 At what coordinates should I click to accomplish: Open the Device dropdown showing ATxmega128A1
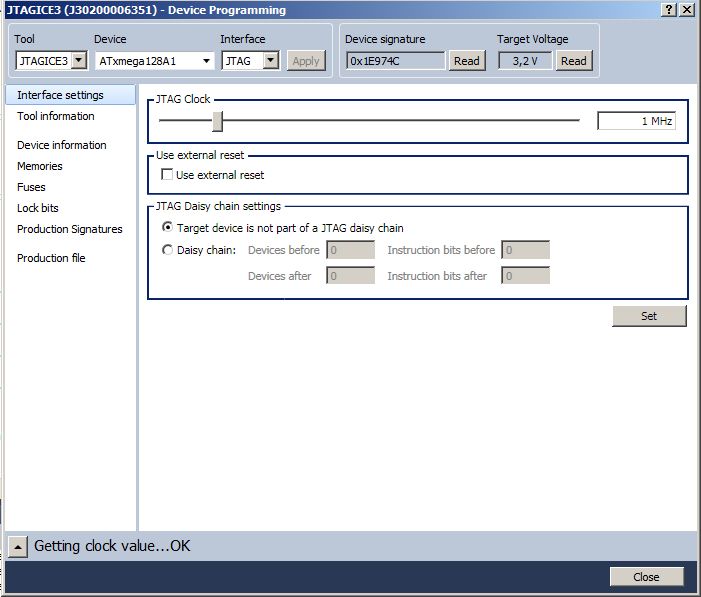[154, 61]
